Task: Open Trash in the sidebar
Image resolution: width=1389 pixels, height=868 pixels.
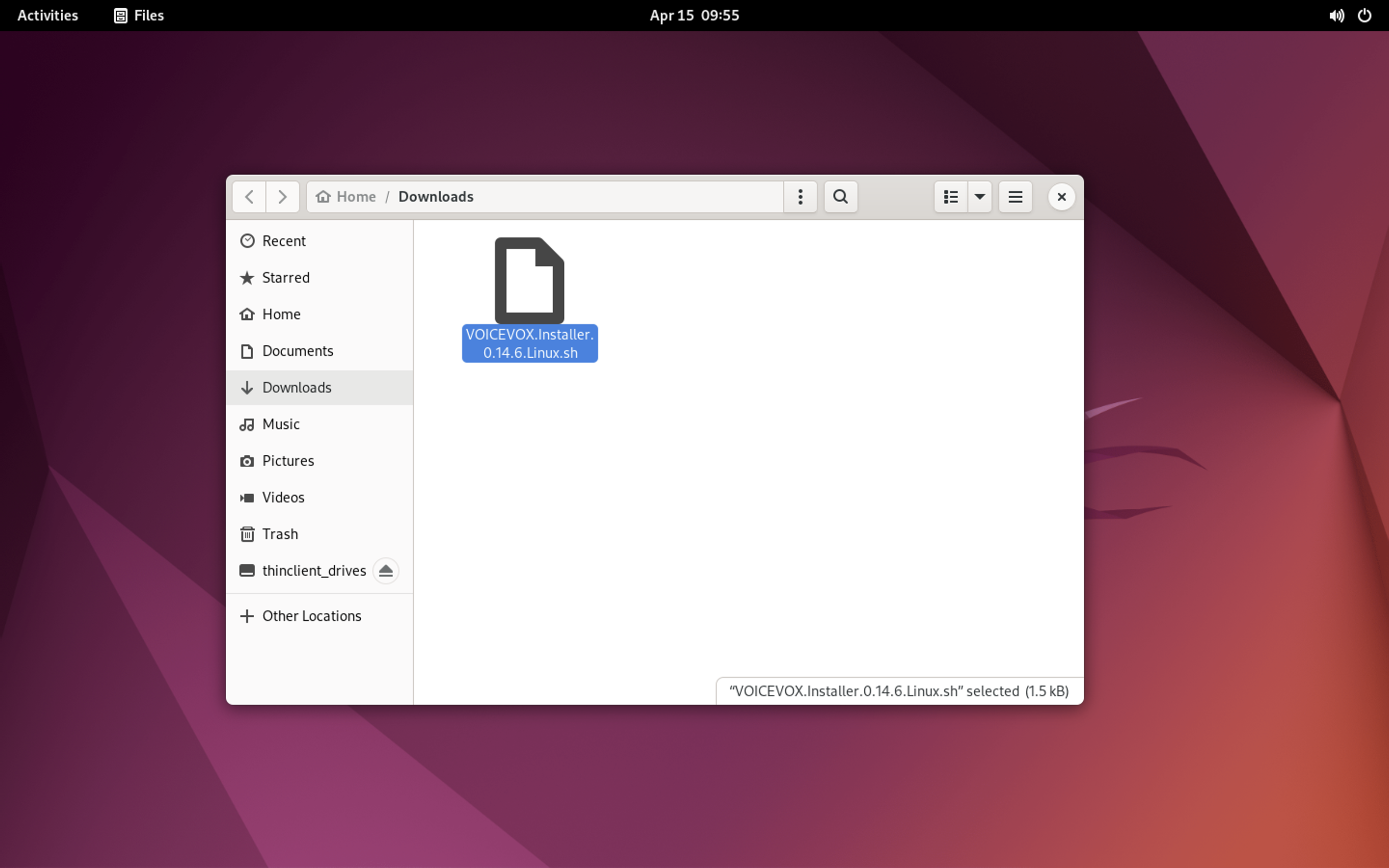Action: pyautogui.click(x=280, y=534)
